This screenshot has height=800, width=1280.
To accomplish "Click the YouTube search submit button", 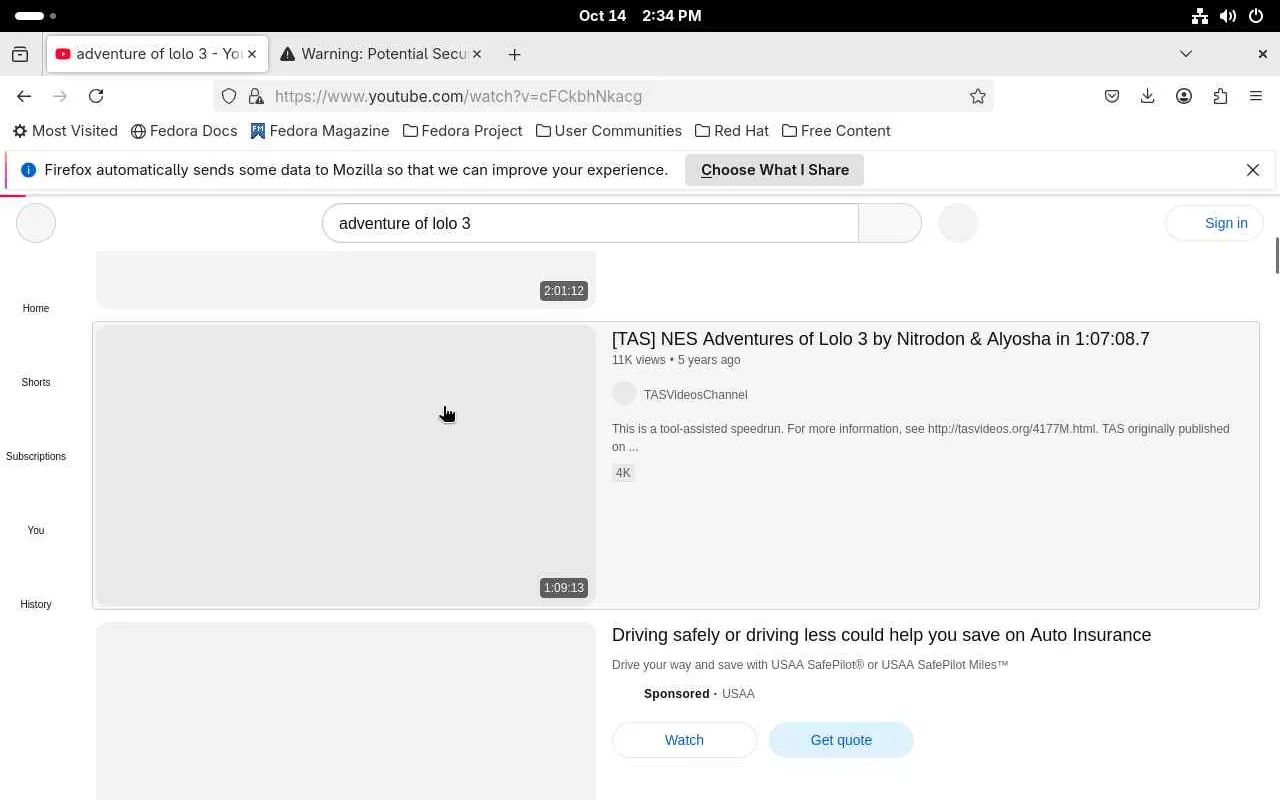I will [890, 223].
